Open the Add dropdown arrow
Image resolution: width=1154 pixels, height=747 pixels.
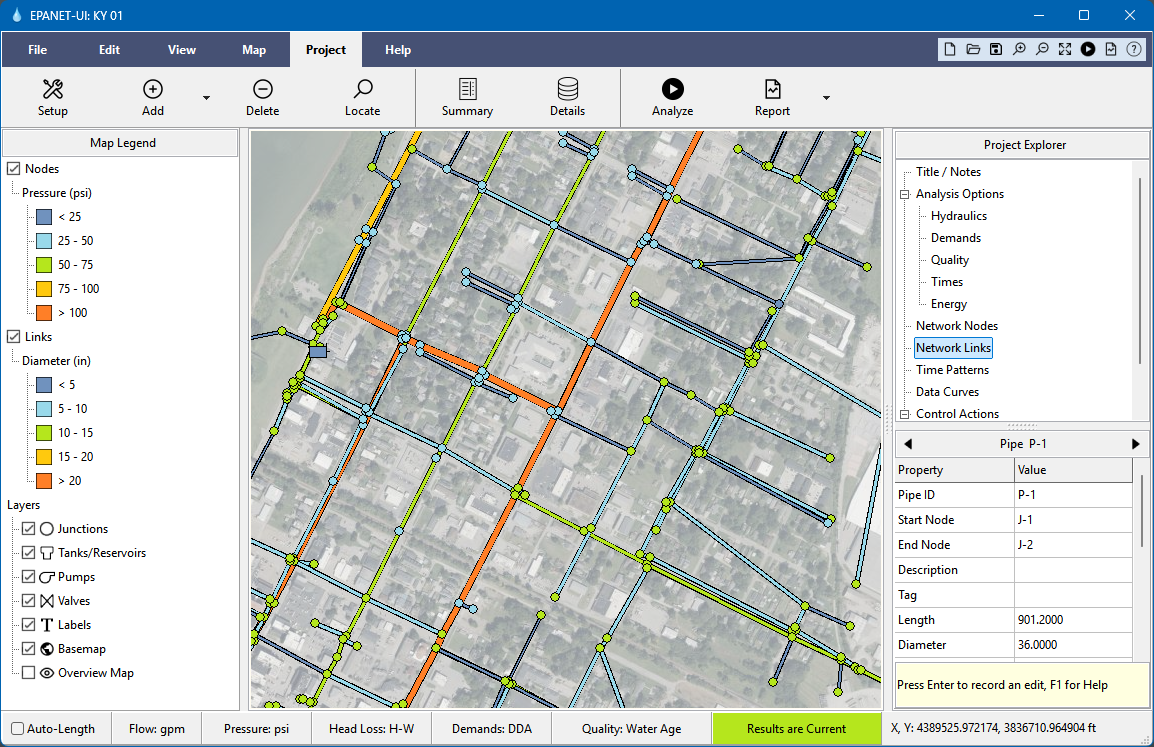pyautogui.click(x=207, y=98)
